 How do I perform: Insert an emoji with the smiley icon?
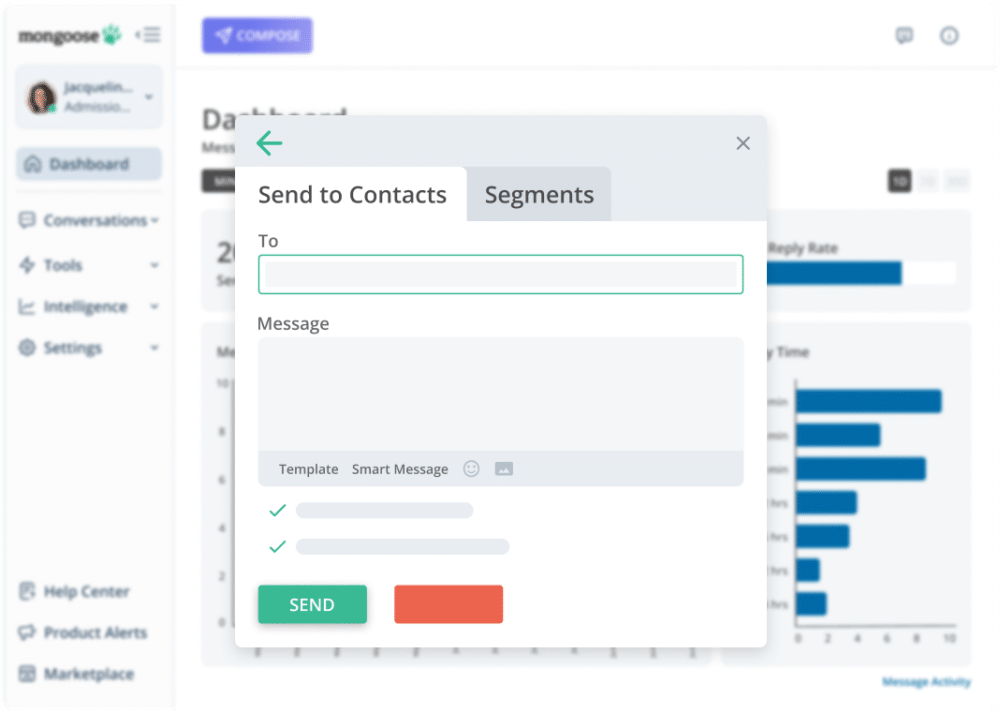coord(471,469)
